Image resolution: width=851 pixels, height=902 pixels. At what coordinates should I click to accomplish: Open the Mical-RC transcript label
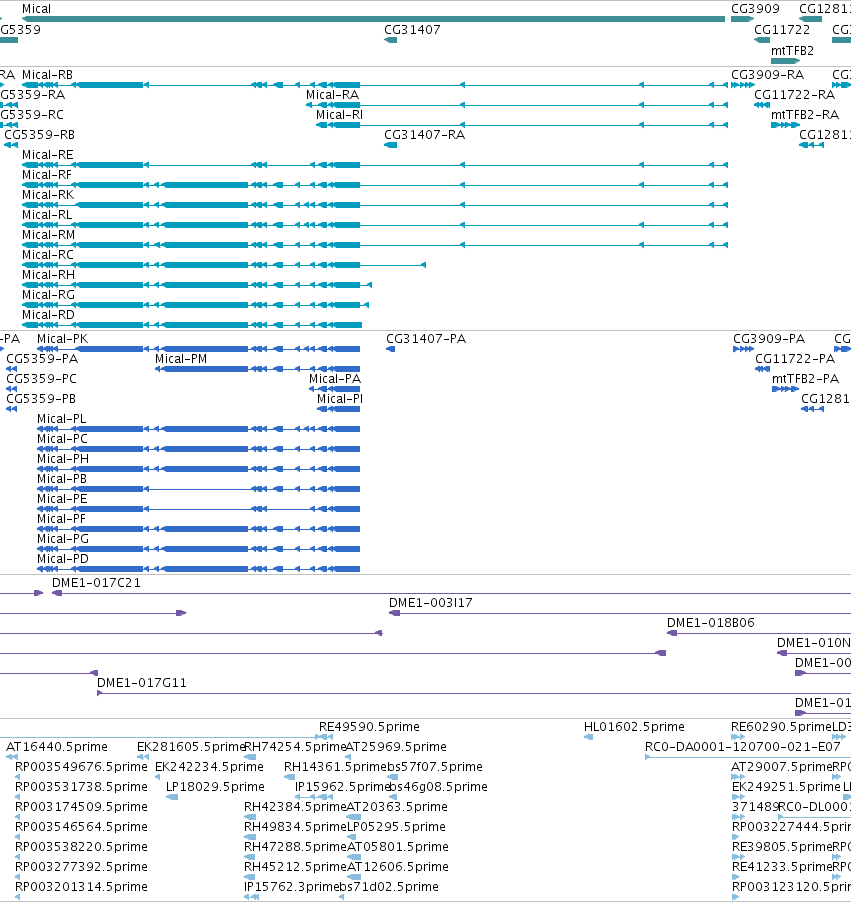[x=48, y=255]
